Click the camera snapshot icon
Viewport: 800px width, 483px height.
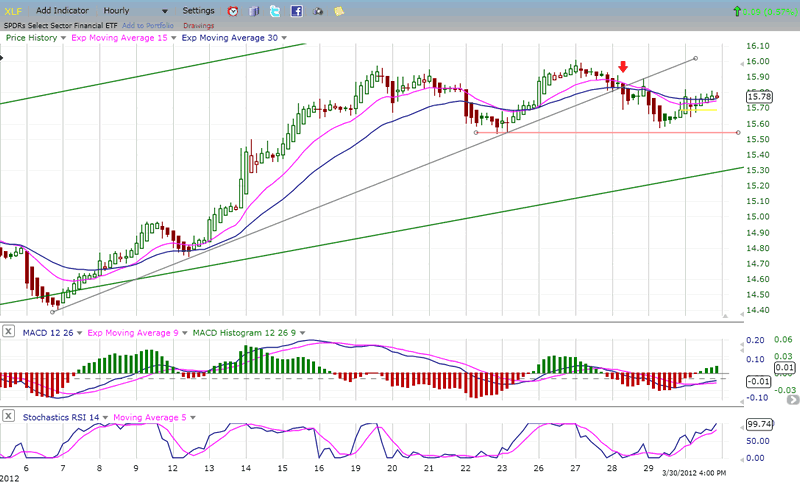319,11
